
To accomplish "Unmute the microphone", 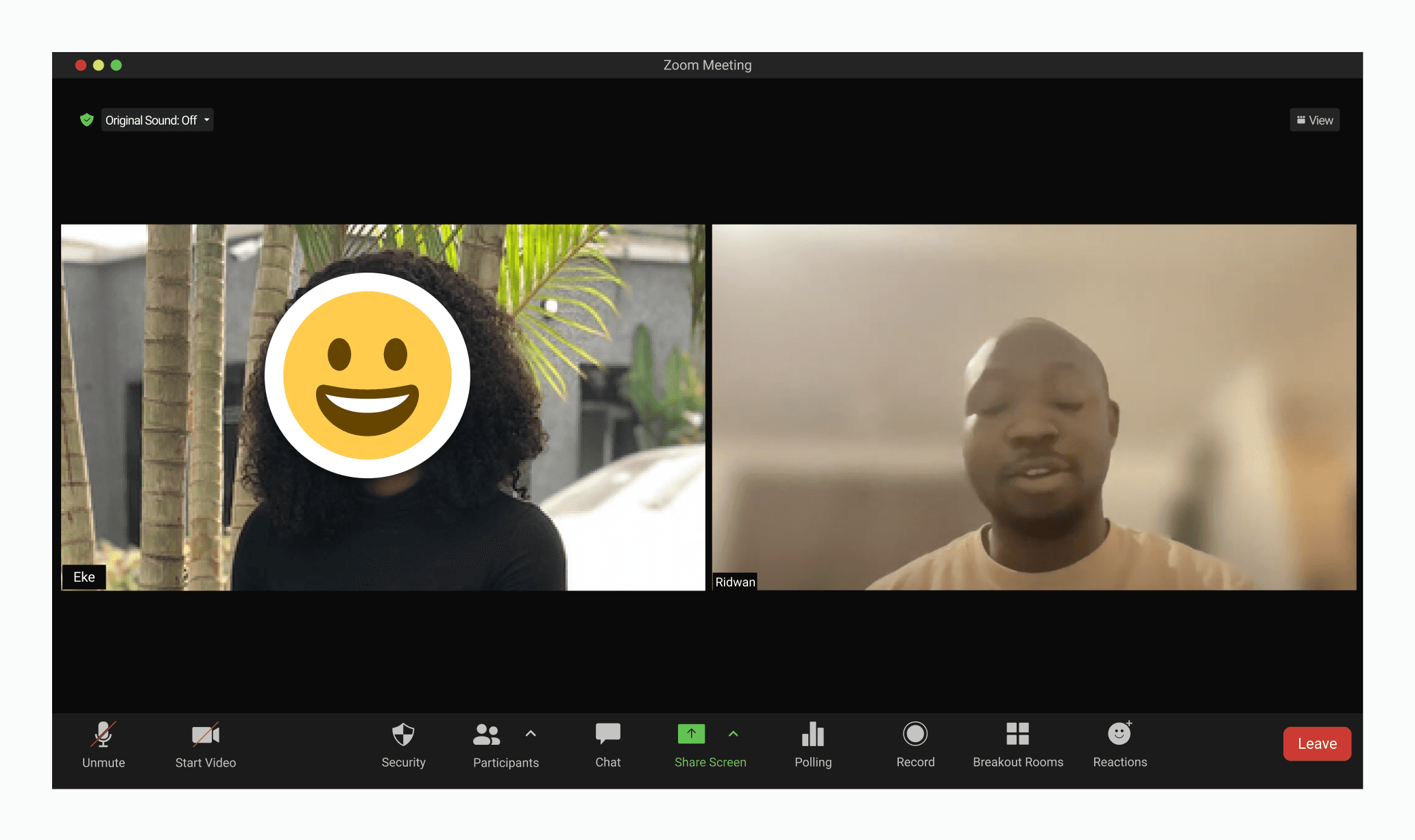I will point(104,734).
